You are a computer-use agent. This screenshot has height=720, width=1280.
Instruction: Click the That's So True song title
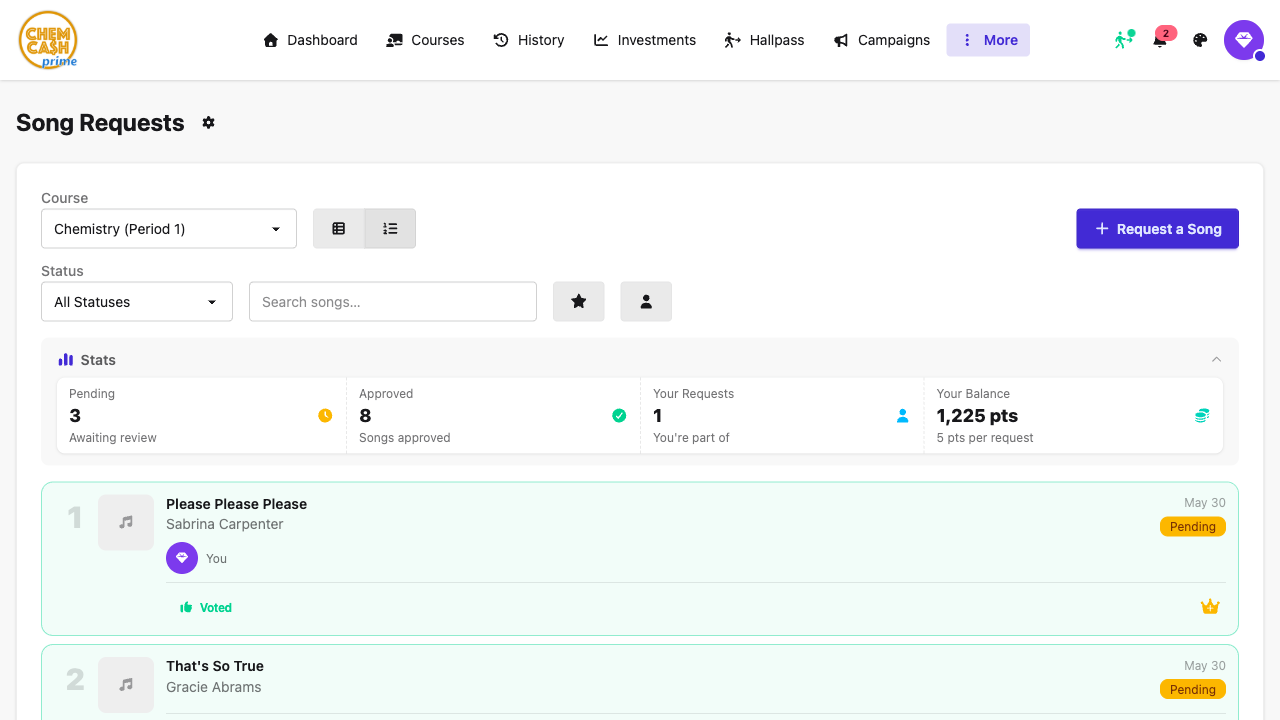pyautogui.click(x=215, y=666)
